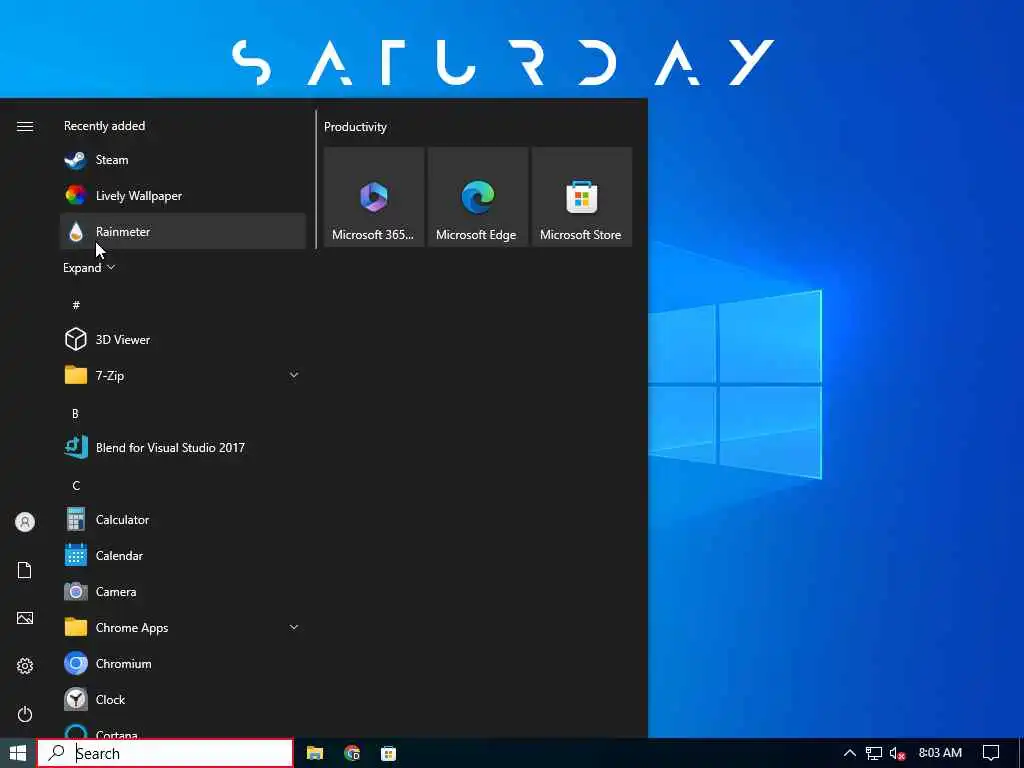Open the notification center icon

click(x=991, y=753)
